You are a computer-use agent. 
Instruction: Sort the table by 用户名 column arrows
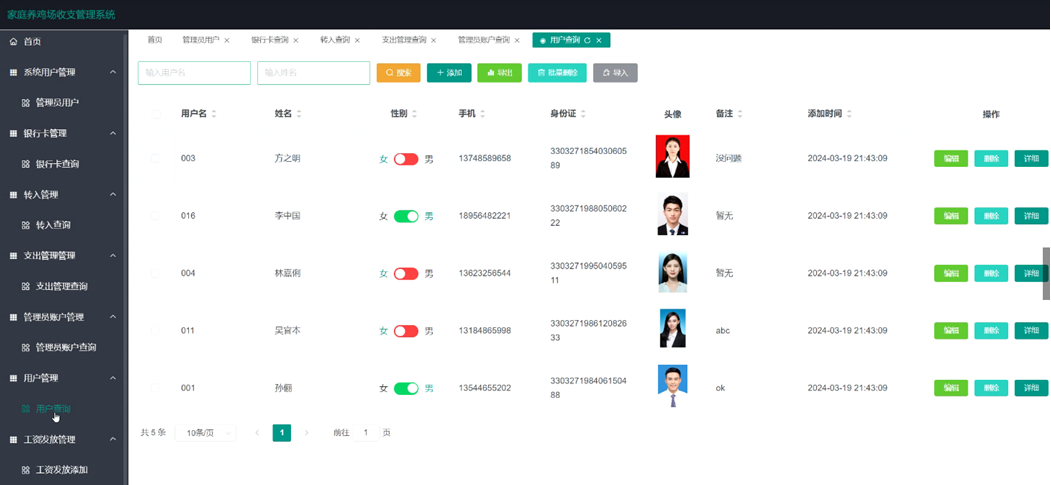[x=214, y=114]
